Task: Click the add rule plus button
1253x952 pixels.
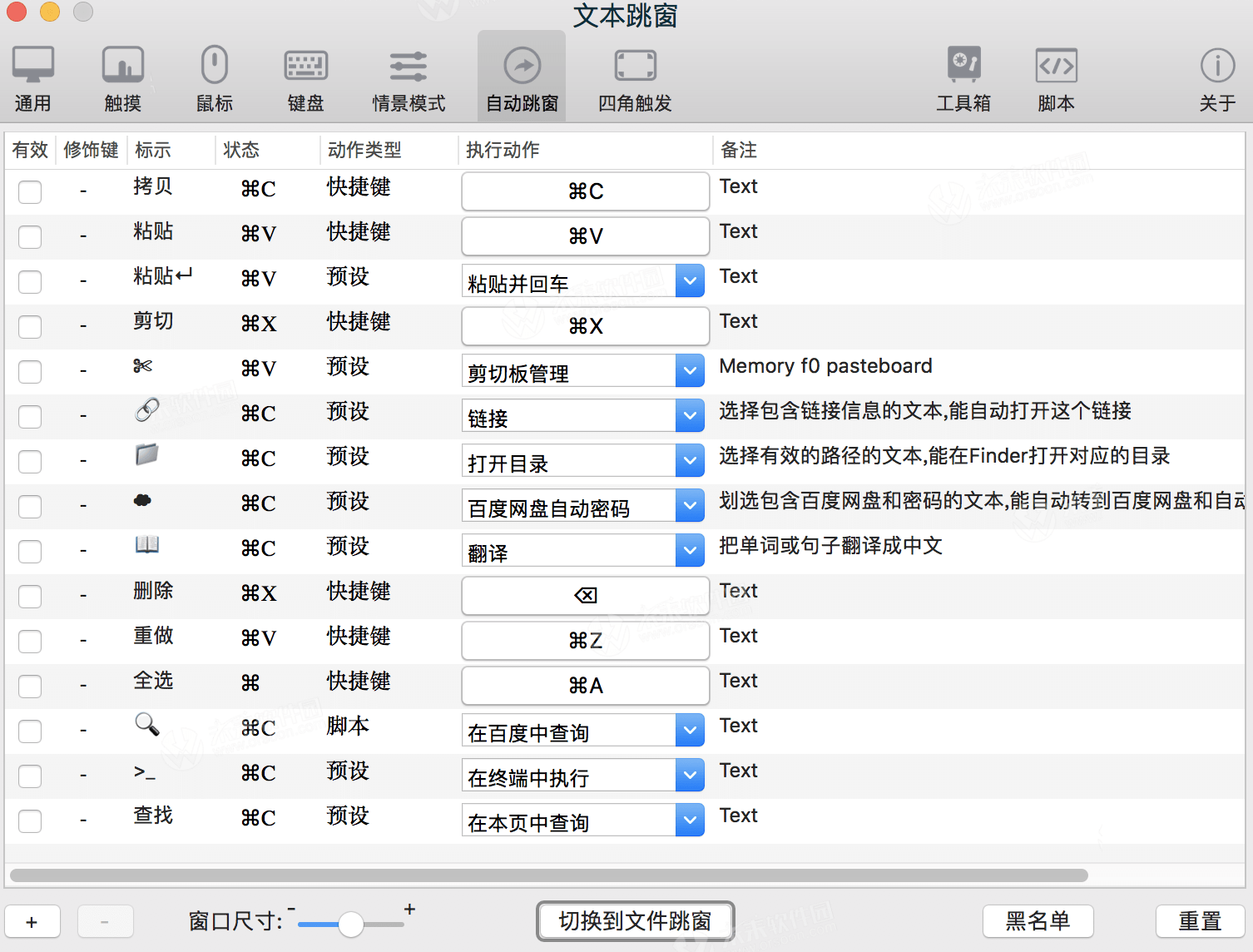Action: pyautogui.click(x=32, y=921)
